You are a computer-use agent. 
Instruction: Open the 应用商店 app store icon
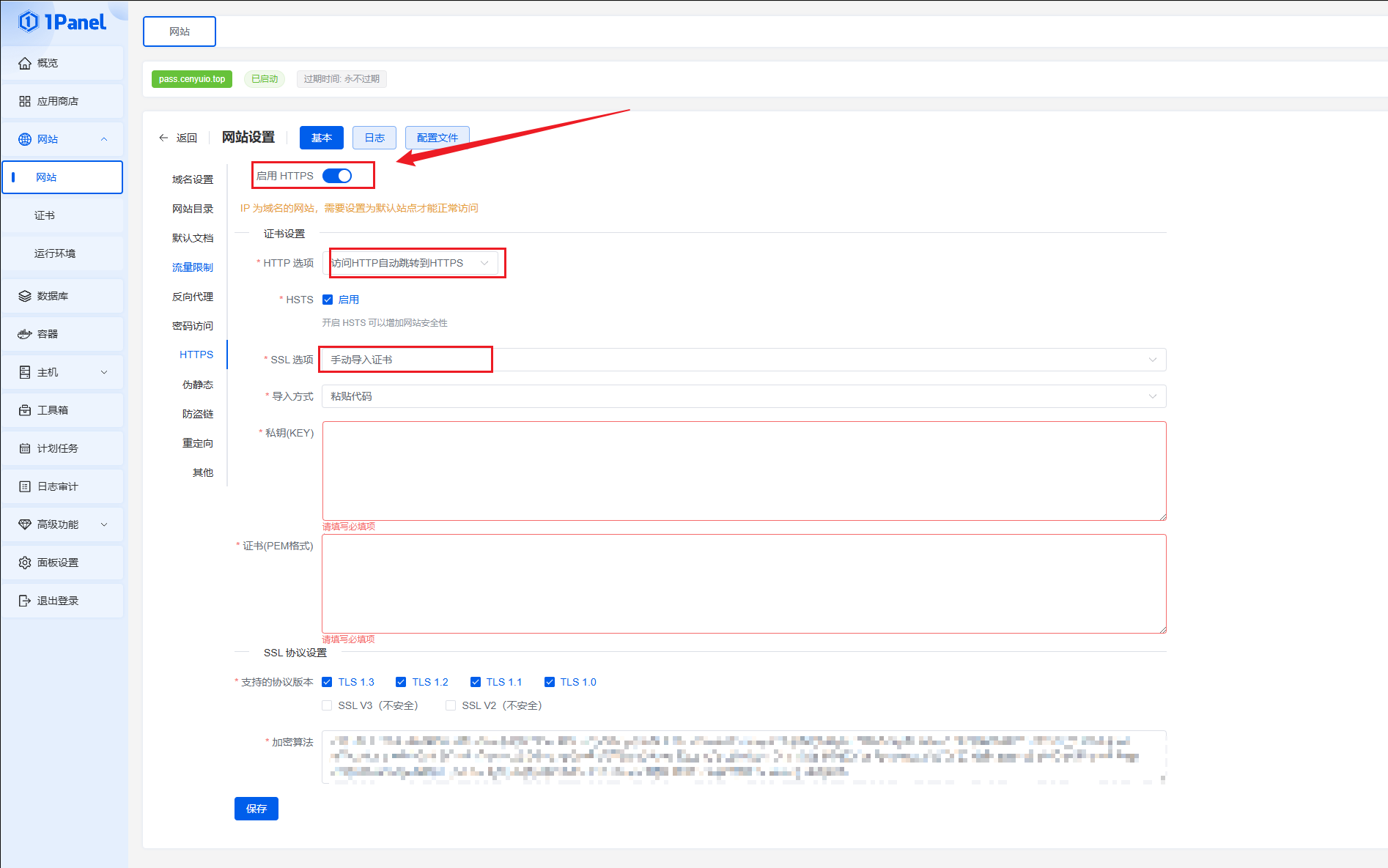click(25, 101)
